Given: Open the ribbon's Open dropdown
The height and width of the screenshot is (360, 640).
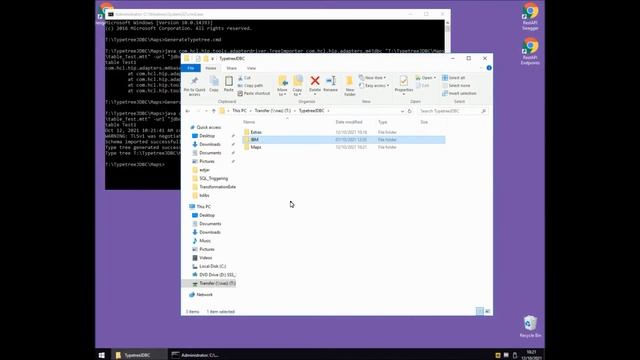Looking at the screenshot, I should (426, 78).
